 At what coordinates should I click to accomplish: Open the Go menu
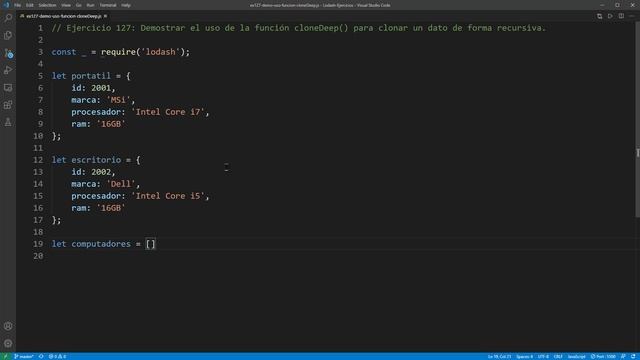(x=79, y=5)
